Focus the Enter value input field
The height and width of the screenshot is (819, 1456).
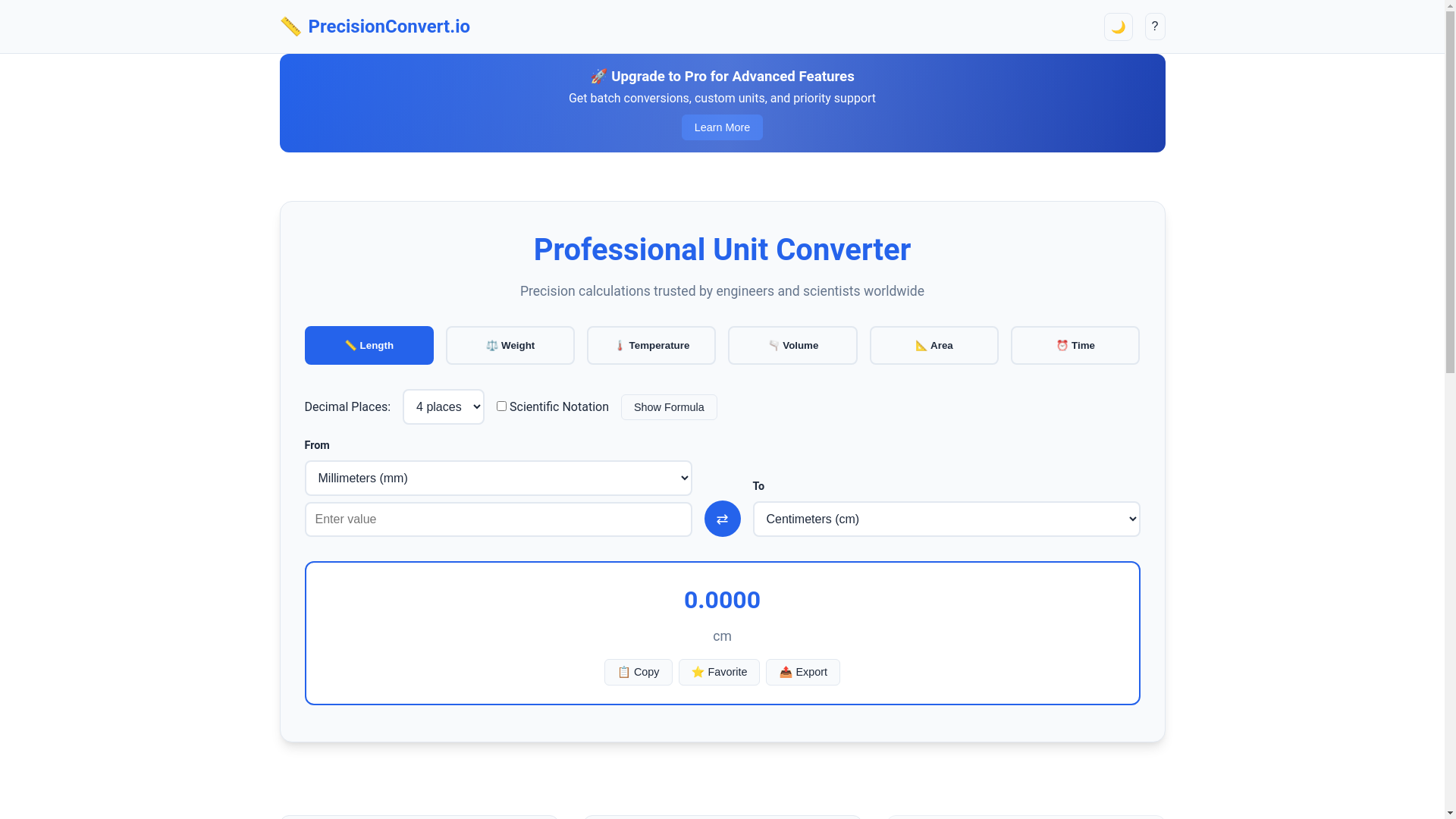[x=498, y=519]
